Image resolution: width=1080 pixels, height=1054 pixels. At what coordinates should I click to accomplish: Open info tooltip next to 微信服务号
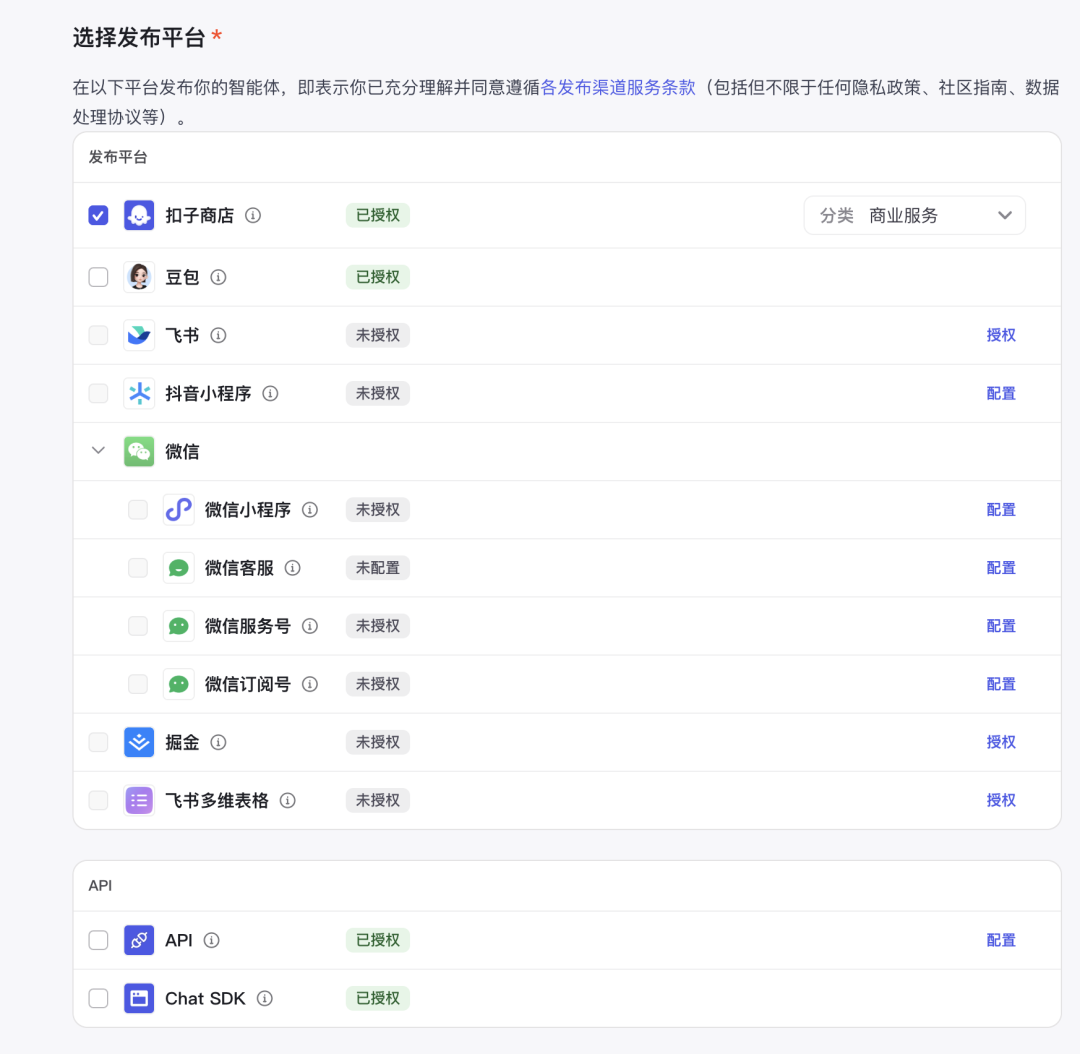(x=310, y=626)
